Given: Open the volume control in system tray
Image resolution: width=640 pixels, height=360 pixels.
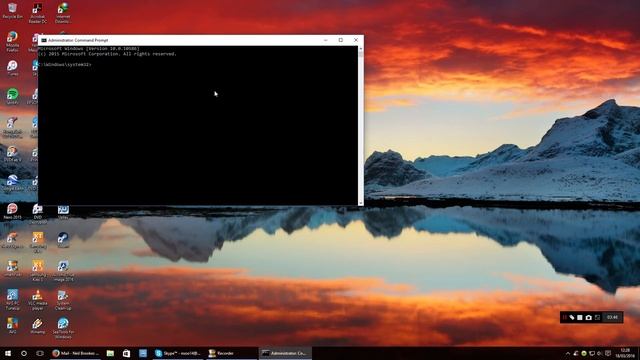Looking at the screenshot, I should 600,353.
